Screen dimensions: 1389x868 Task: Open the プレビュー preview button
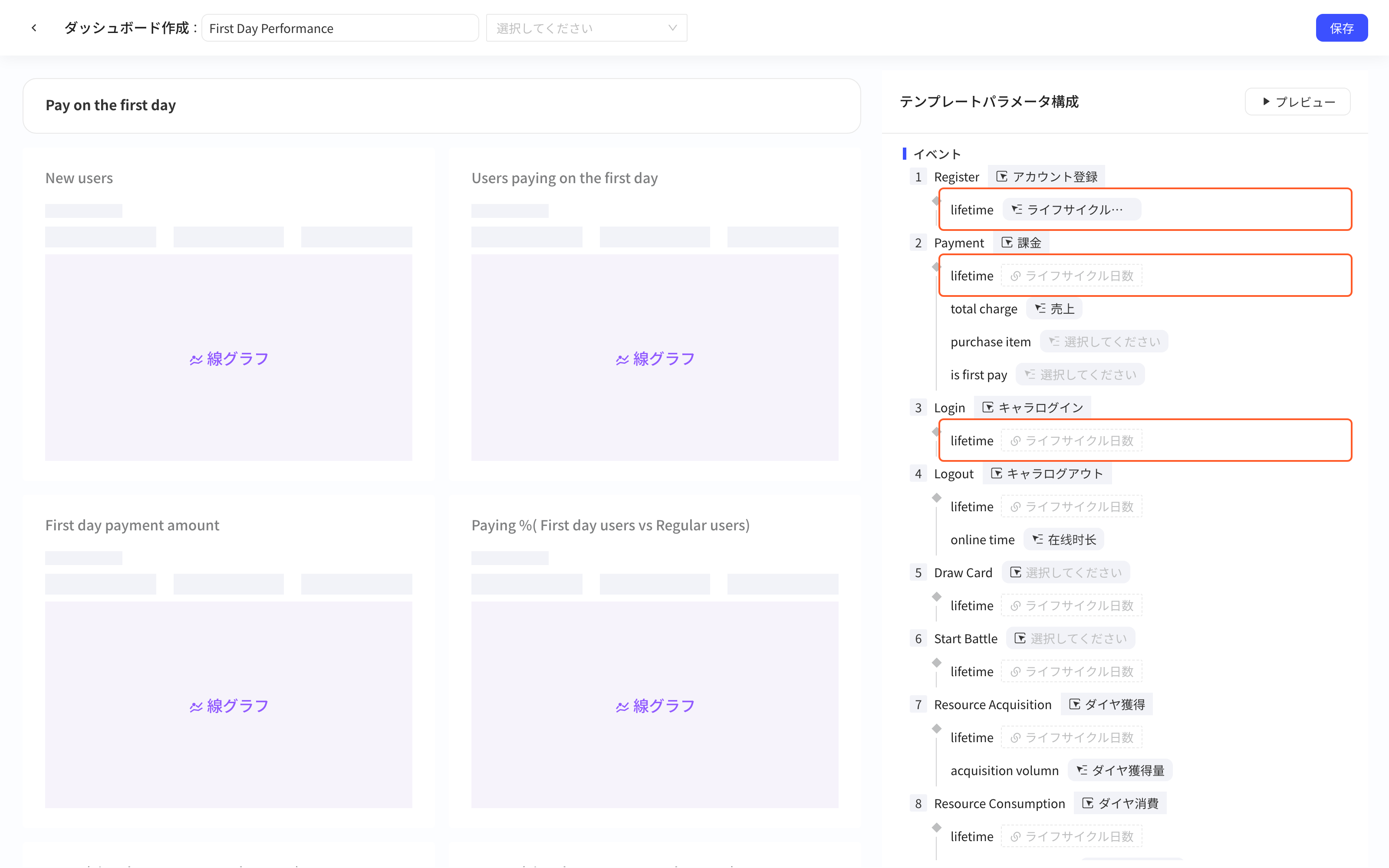(x=1297, y=102)
